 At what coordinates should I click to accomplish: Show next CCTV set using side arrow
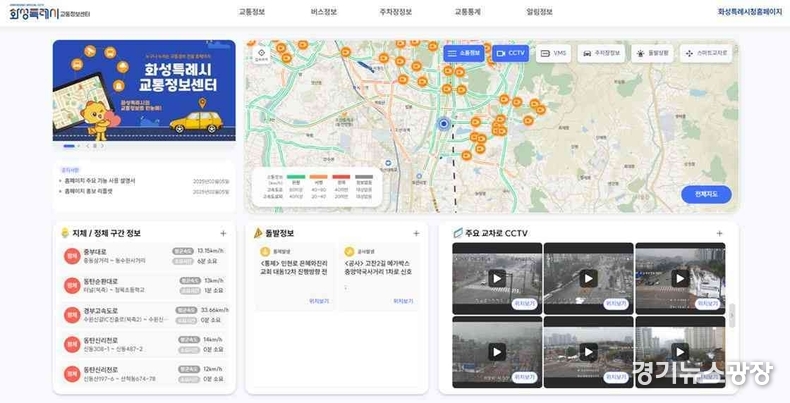[732, 316]
